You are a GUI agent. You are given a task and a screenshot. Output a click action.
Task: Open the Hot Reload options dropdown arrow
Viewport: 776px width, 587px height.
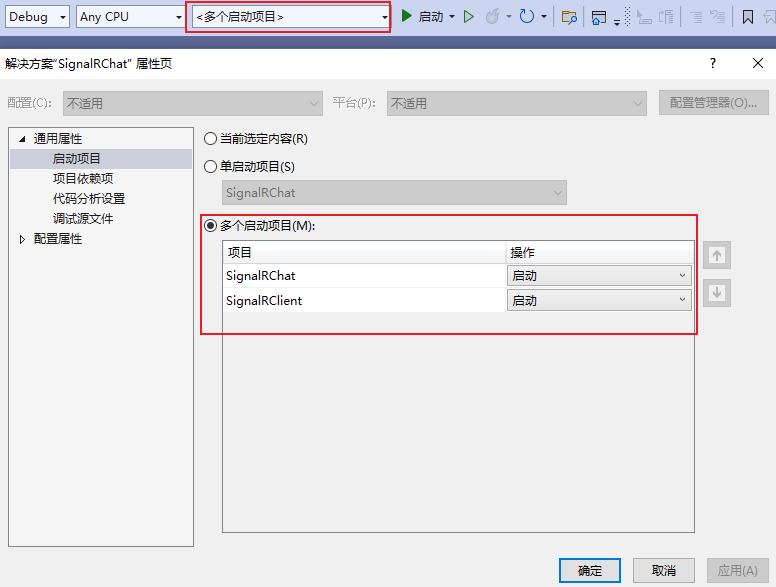pyautogui.click(x=509, y=17)
